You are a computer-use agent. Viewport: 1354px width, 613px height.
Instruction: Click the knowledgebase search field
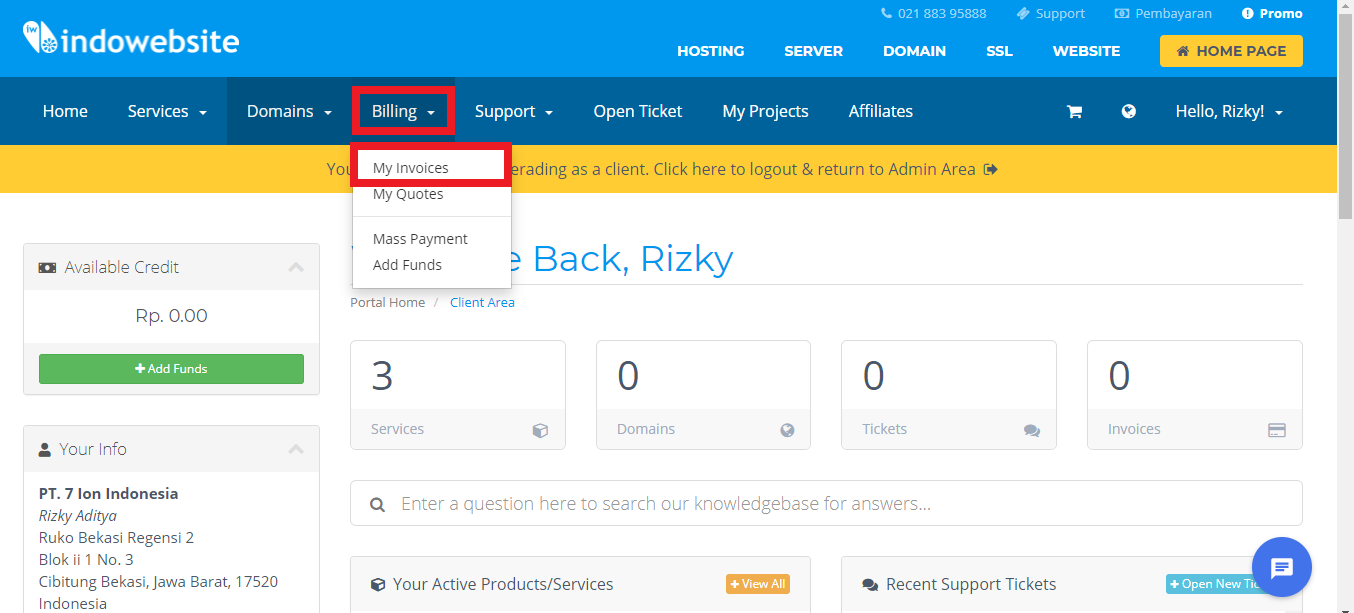click(x=825, y=503)
